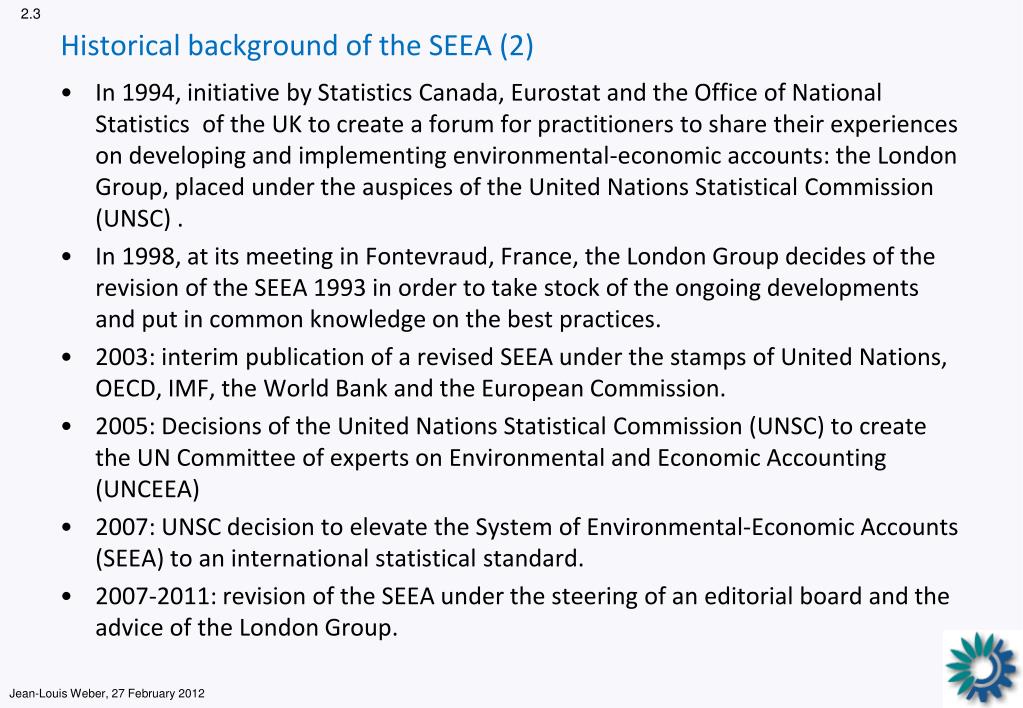Click the '(UNCEEA)' abbreviation line
The width and height of the screenshot is (1023, 708).
147,489
